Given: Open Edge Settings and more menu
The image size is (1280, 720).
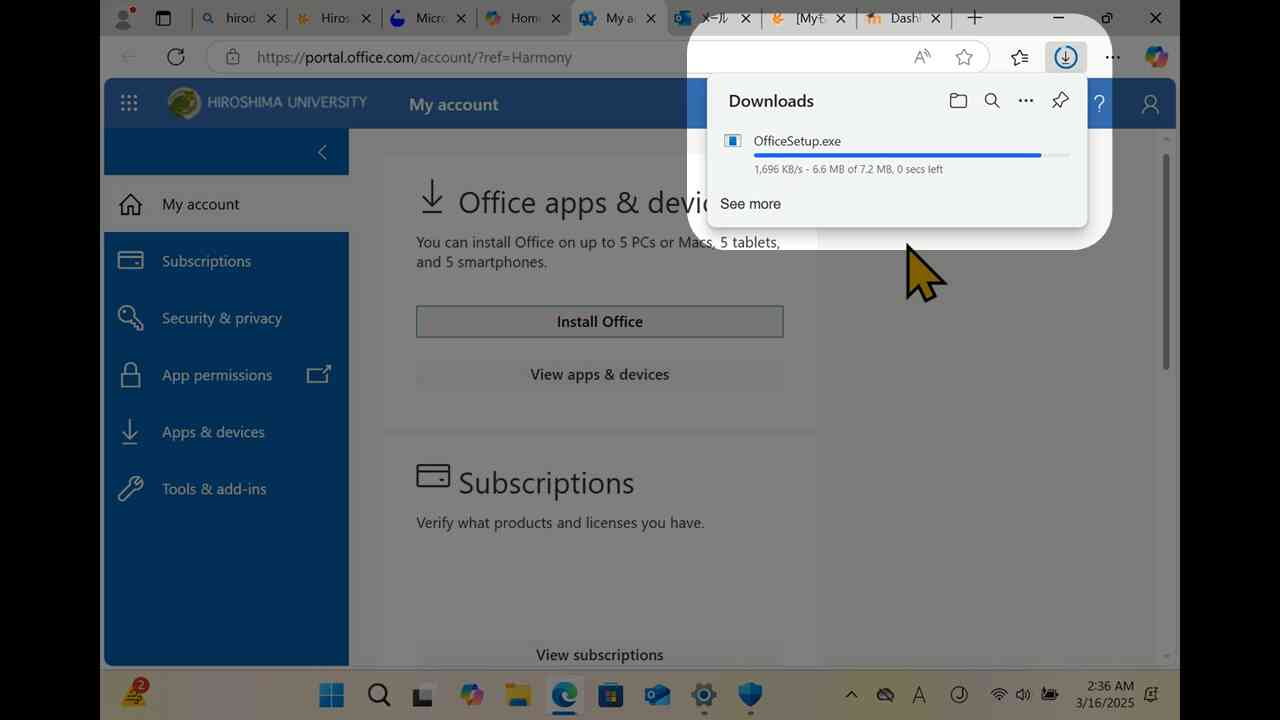Looking at the screenshot, I should pyautogui.click(x=1112, y=57).
